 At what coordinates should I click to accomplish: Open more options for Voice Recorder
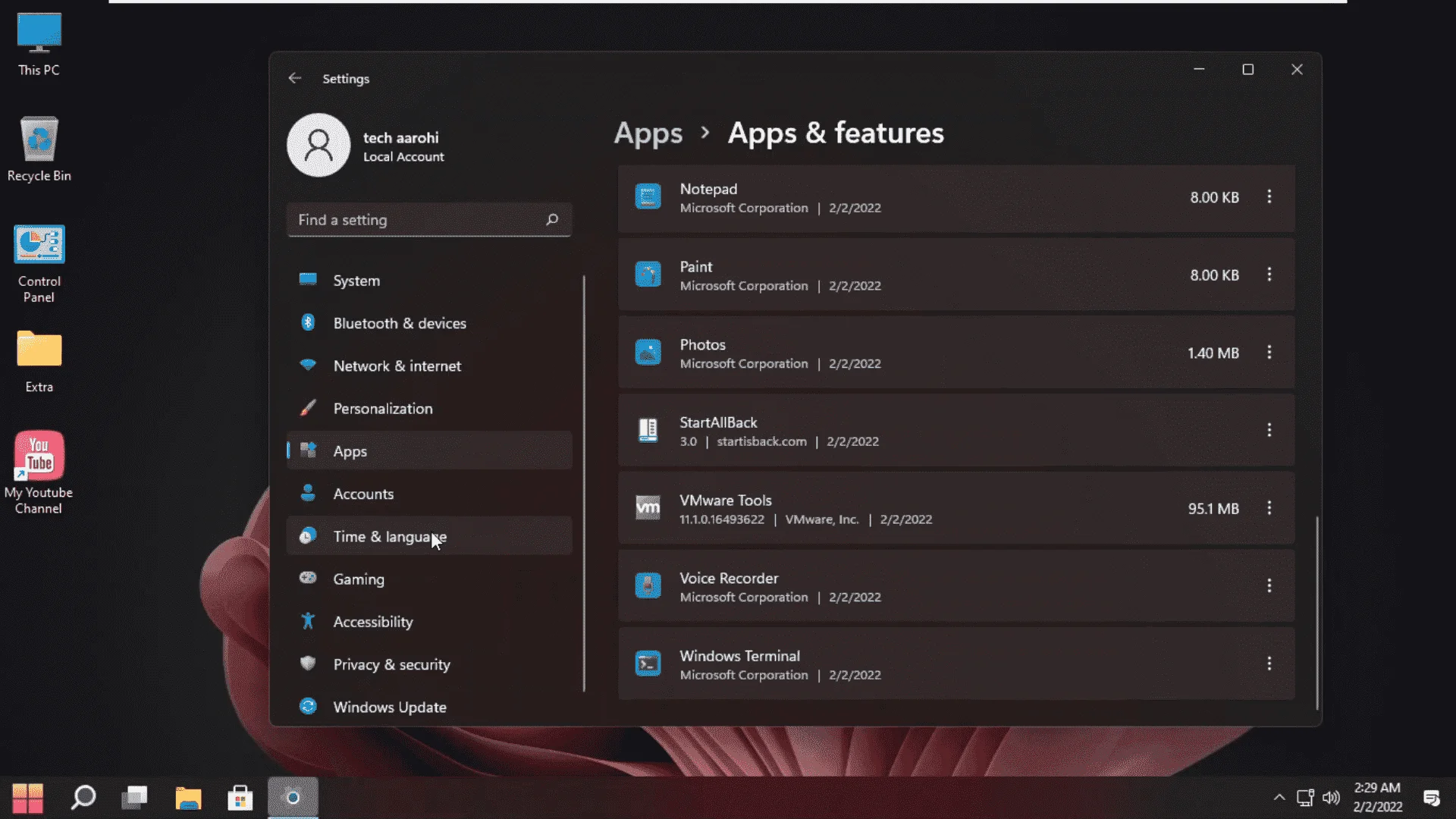(1269, 585)
